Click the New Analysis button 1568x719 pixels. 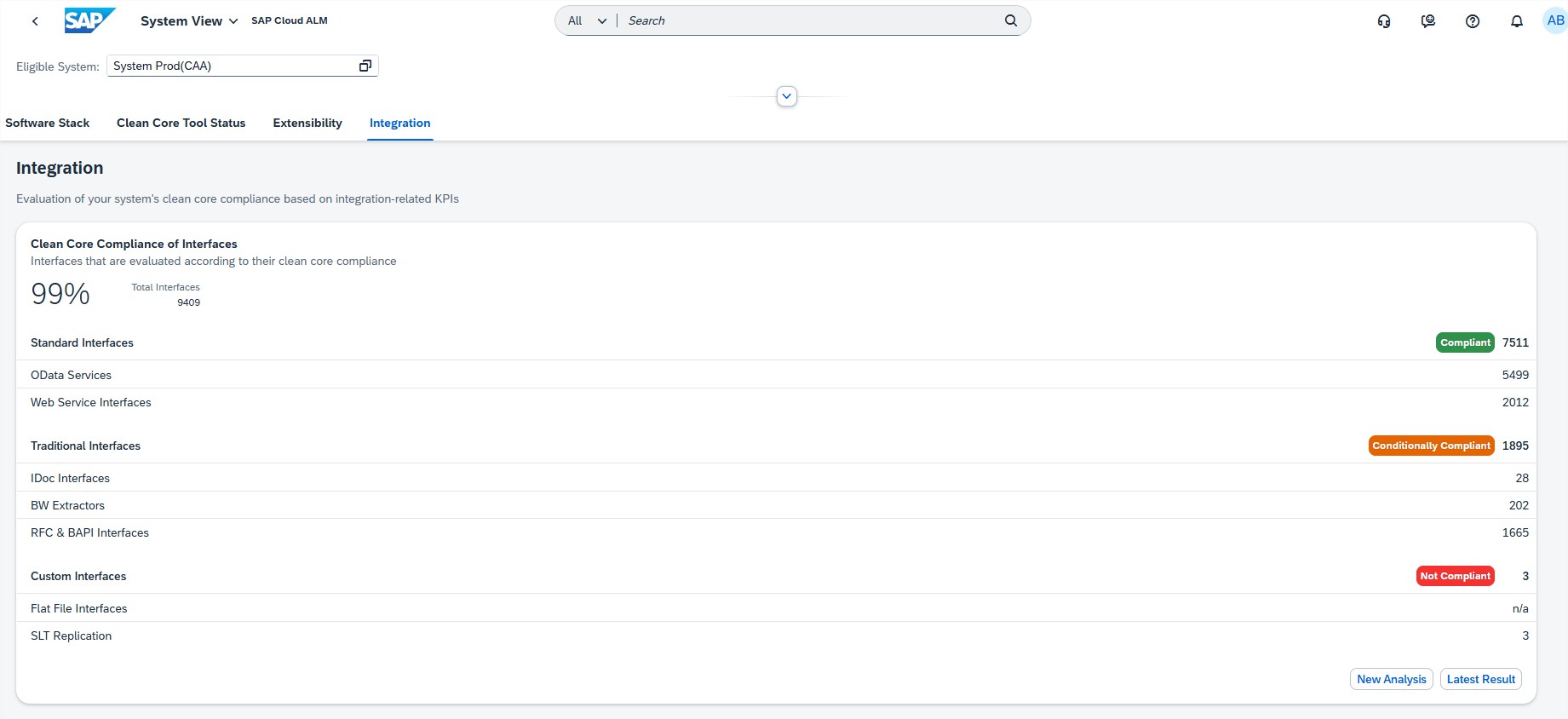coord(1391,679)
